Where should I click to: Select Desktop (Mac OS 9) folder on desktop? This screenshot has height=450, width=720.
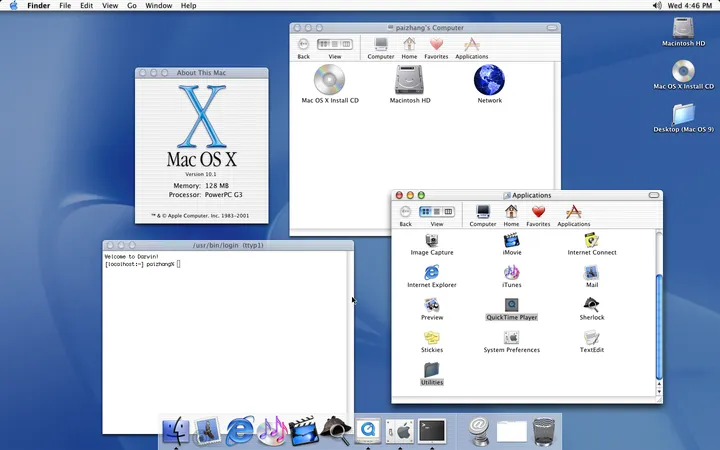[x=683, y=114]
